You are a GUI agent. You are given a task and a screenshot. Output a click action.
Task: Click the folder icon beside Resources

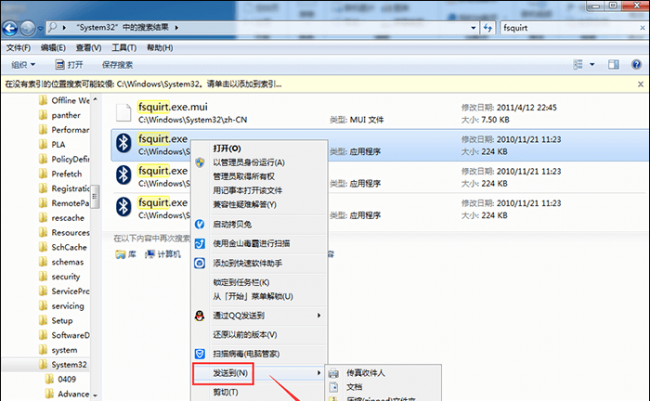43,232
